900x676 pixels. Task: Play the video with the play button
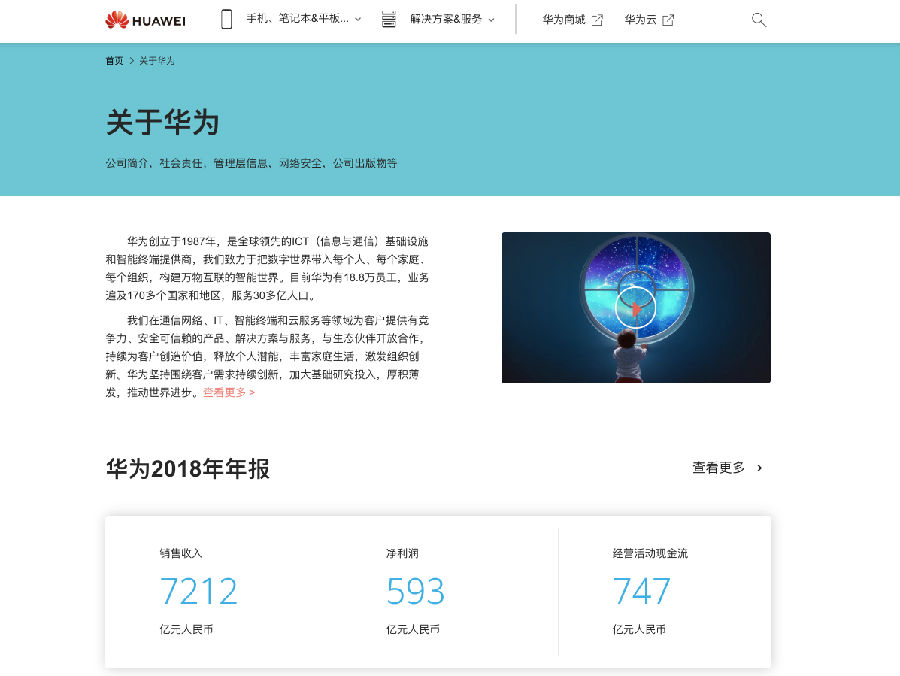tap(635, 308)
